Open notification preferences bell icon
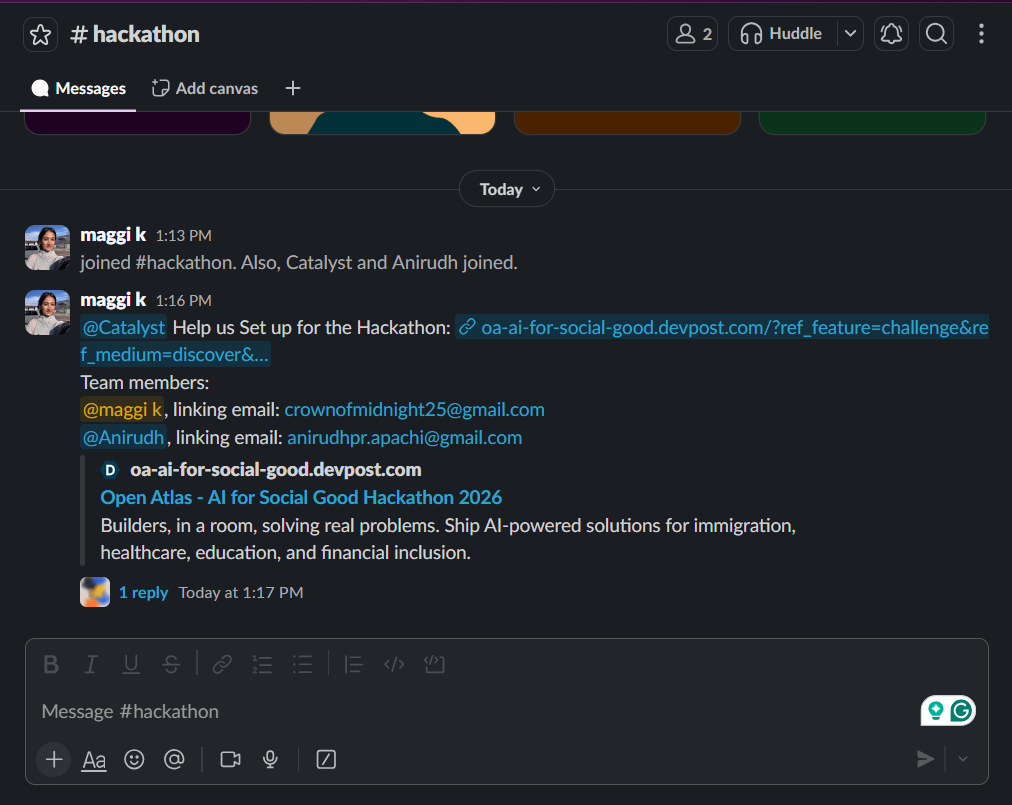The width and height of the screenshot is (1012, 805). point(891,34)
